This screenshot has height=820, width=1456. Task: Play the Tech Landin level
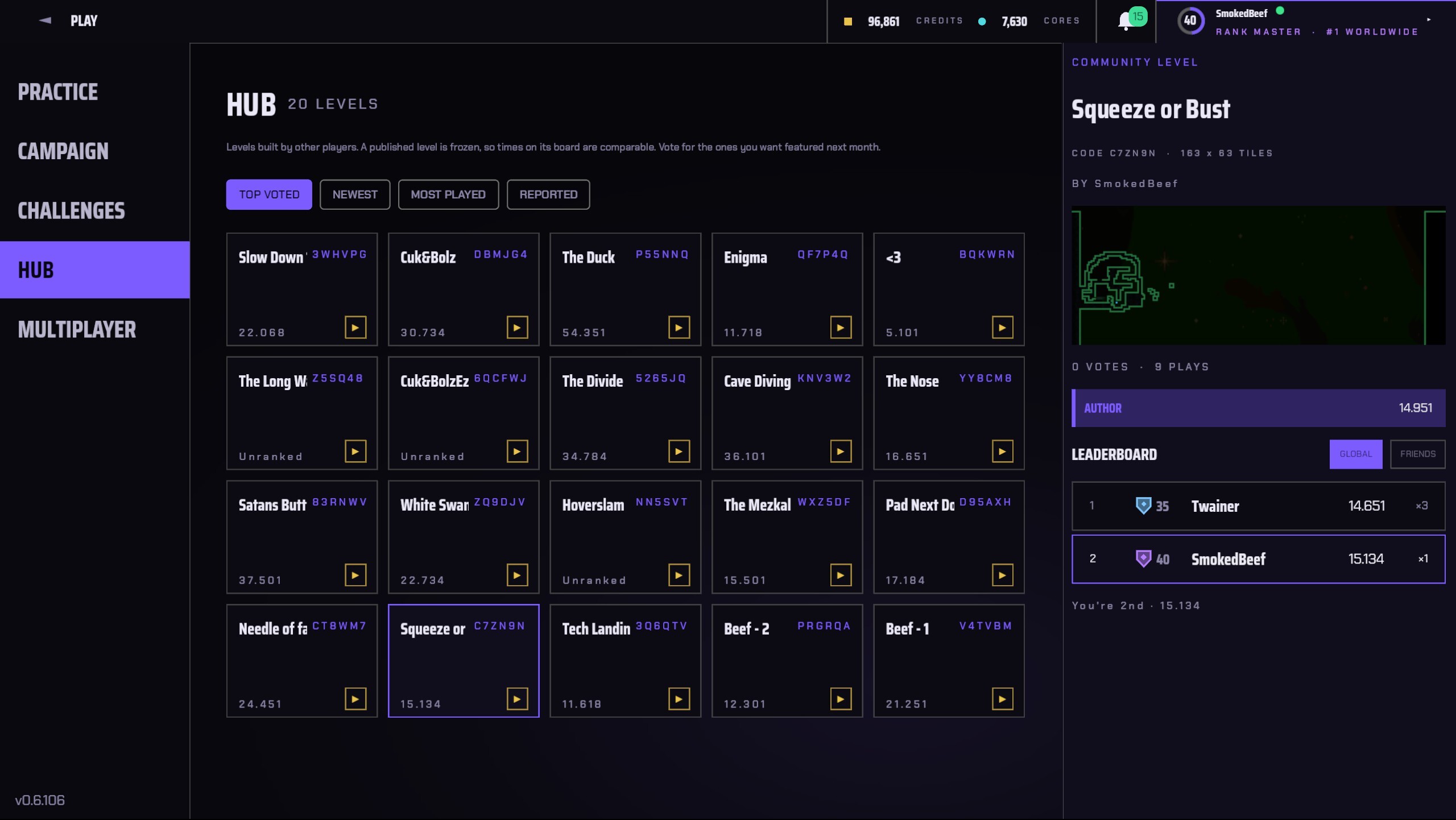point(679,699)
